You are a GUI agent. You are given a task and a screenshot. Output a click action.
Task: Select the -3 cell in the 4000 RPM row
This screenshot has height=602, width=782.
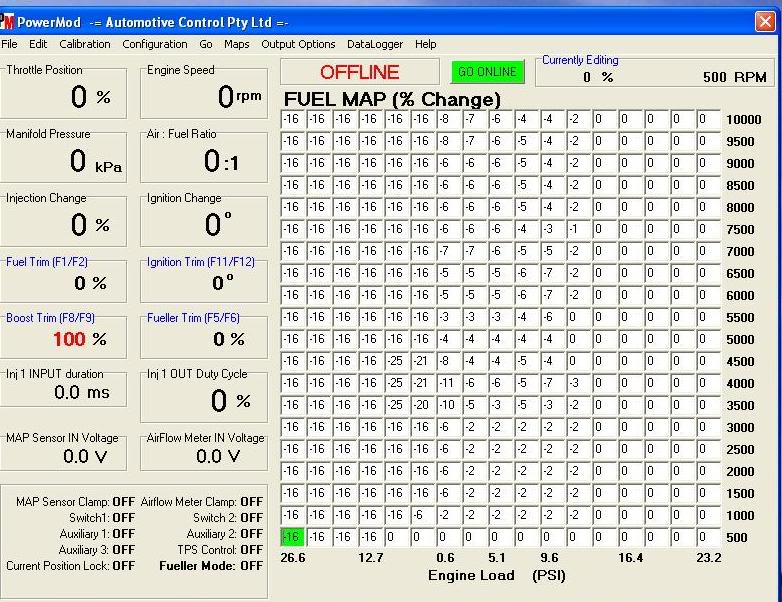click(578, 383)
